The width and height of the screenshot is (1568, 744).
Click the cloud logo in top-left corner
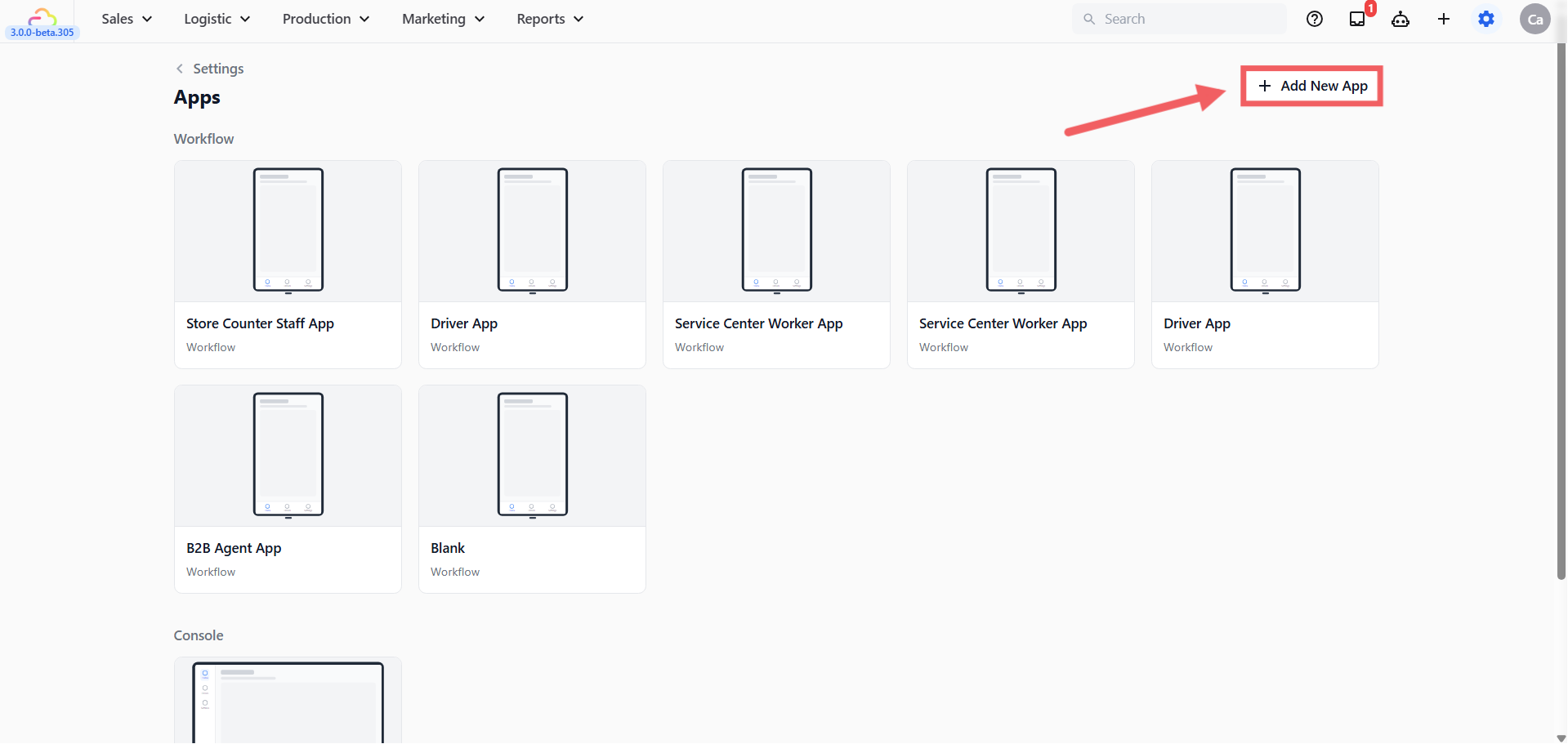coord(42,16)
